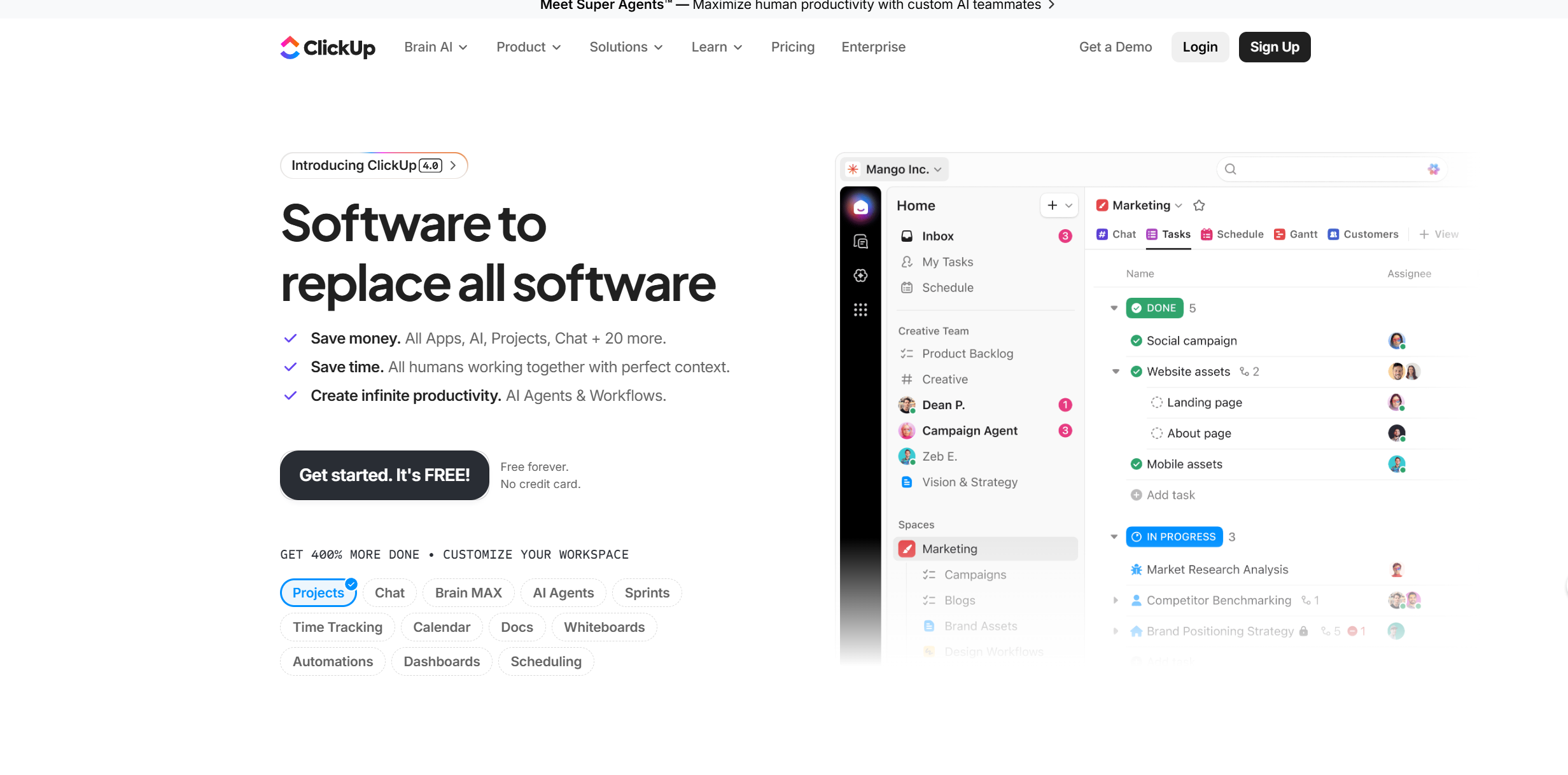Open the chat docs icon in dark sidebar
Viewport: 1568px width, 775px height.
pyautogui.click(x=860, y=241)
